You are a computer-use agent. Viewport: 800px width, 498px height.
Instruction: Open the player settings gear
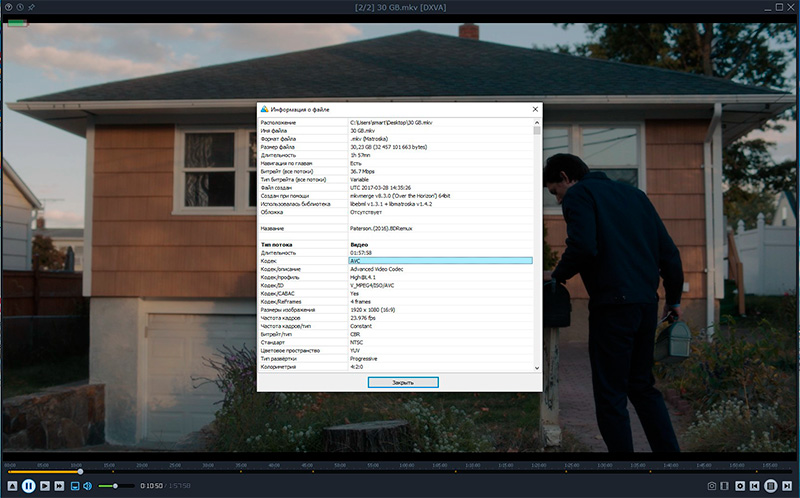[x=740, y=485]
